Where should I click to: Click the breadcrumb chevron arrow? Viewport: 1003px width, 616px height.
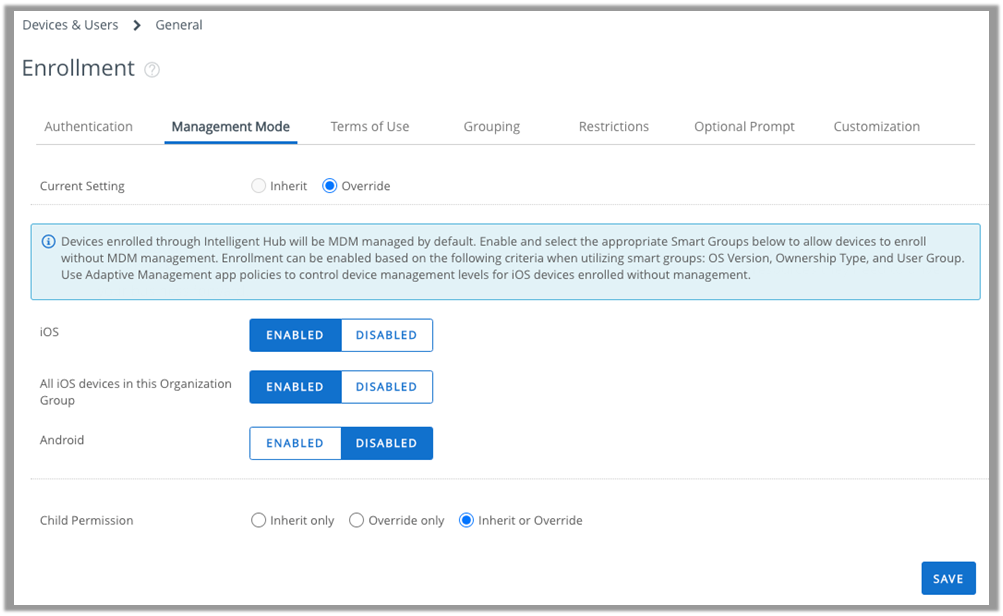pos(137,25)
